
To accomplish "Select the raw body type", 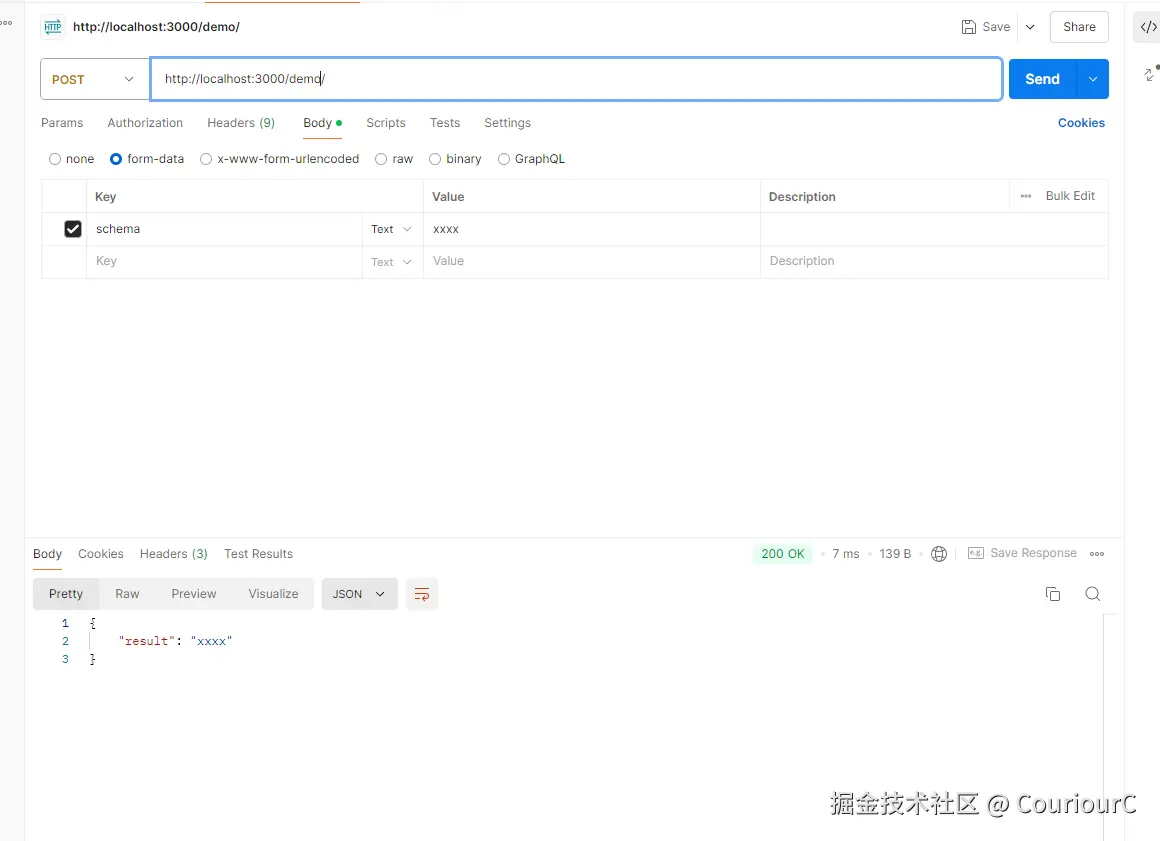I will [x=381, y=159].
